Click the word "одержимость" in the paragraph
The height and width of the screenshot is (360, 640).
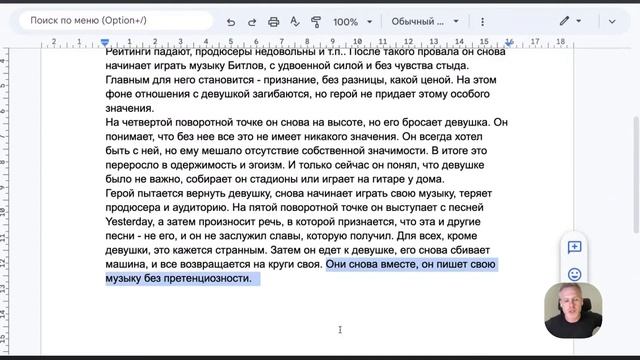(203, 165)
